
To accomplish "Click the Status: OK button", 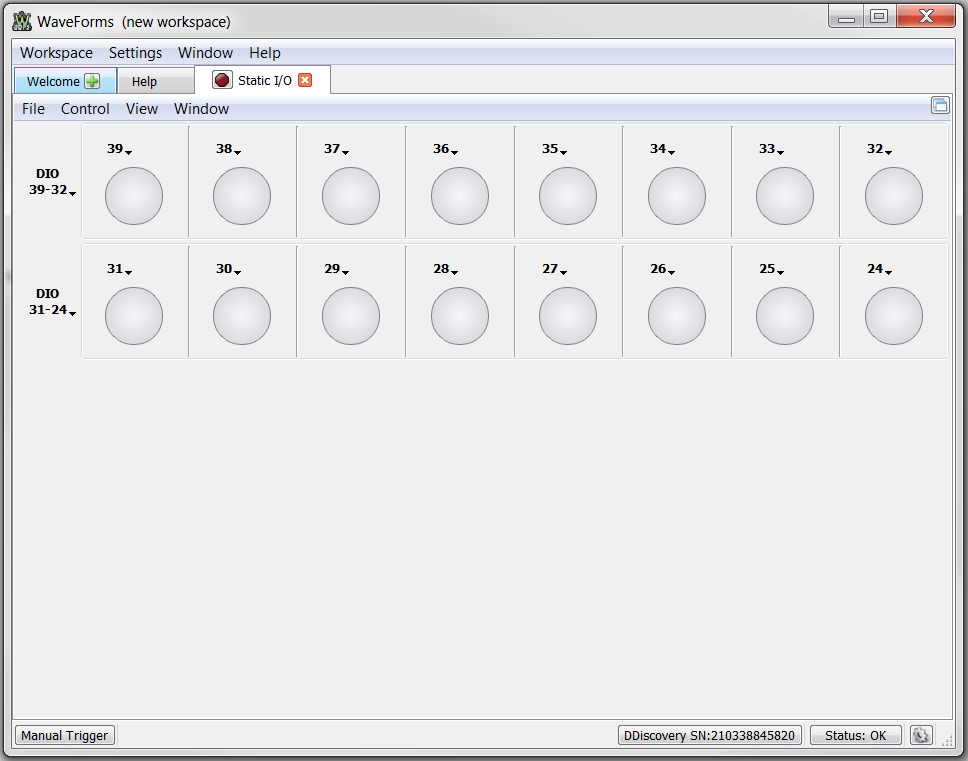I will [856, 735].
